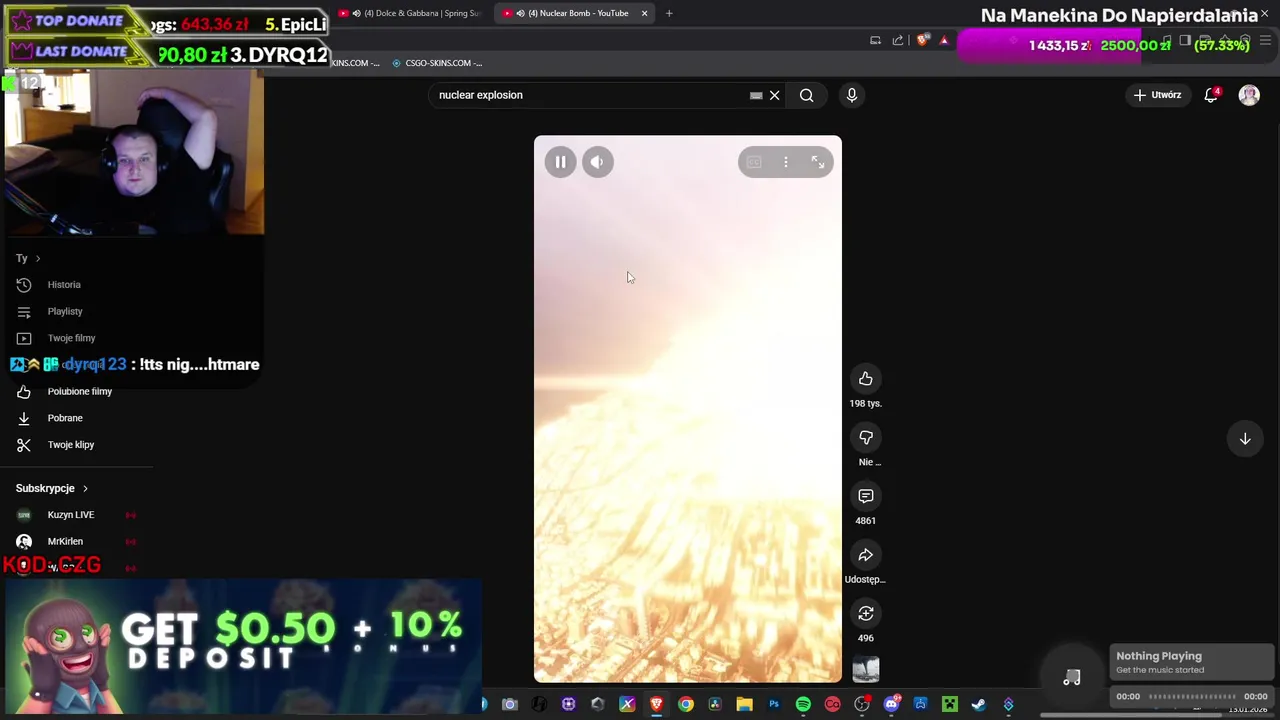Toggle captions on the Shorts player
Image resolution: width=1280 pixels, height=720 pixels.
(x=754, y=162)
